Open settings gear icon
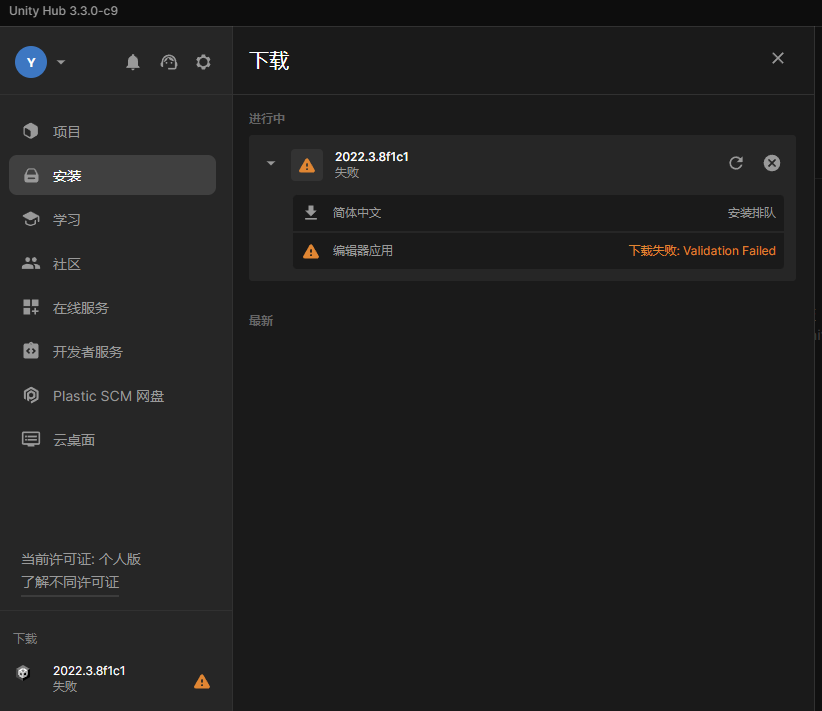This screenshot has width=822, height=711. pyautogui.click(x=203, y=62)
